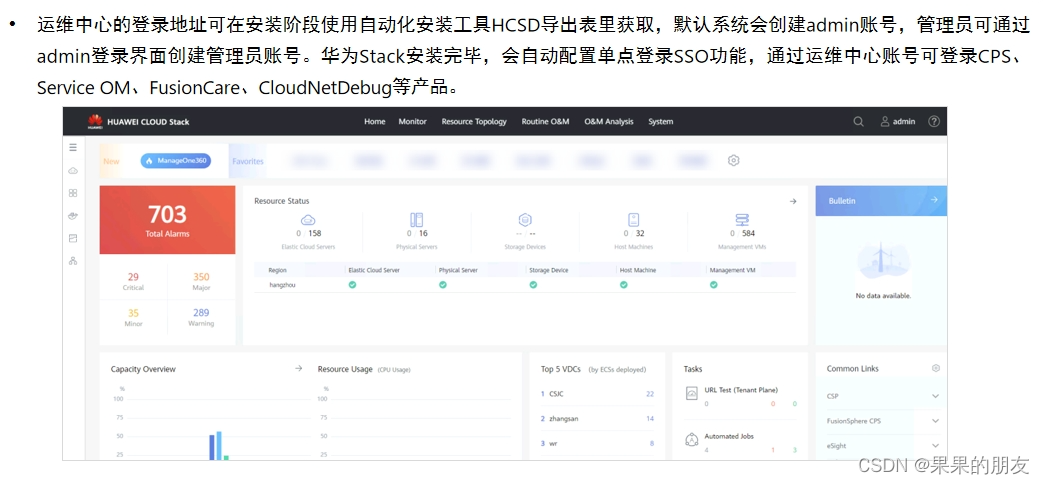
Task: Expand the eSight common link
Action: [935, 445]
